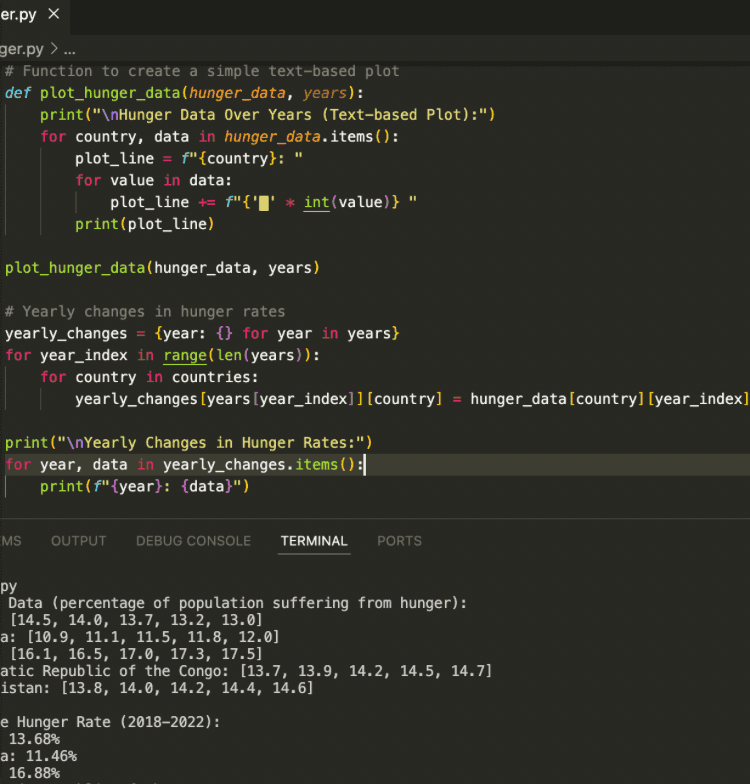
Task: Click the plot_hunger_data(hunger_data, years) call
Action: click(x=162, y=268)
